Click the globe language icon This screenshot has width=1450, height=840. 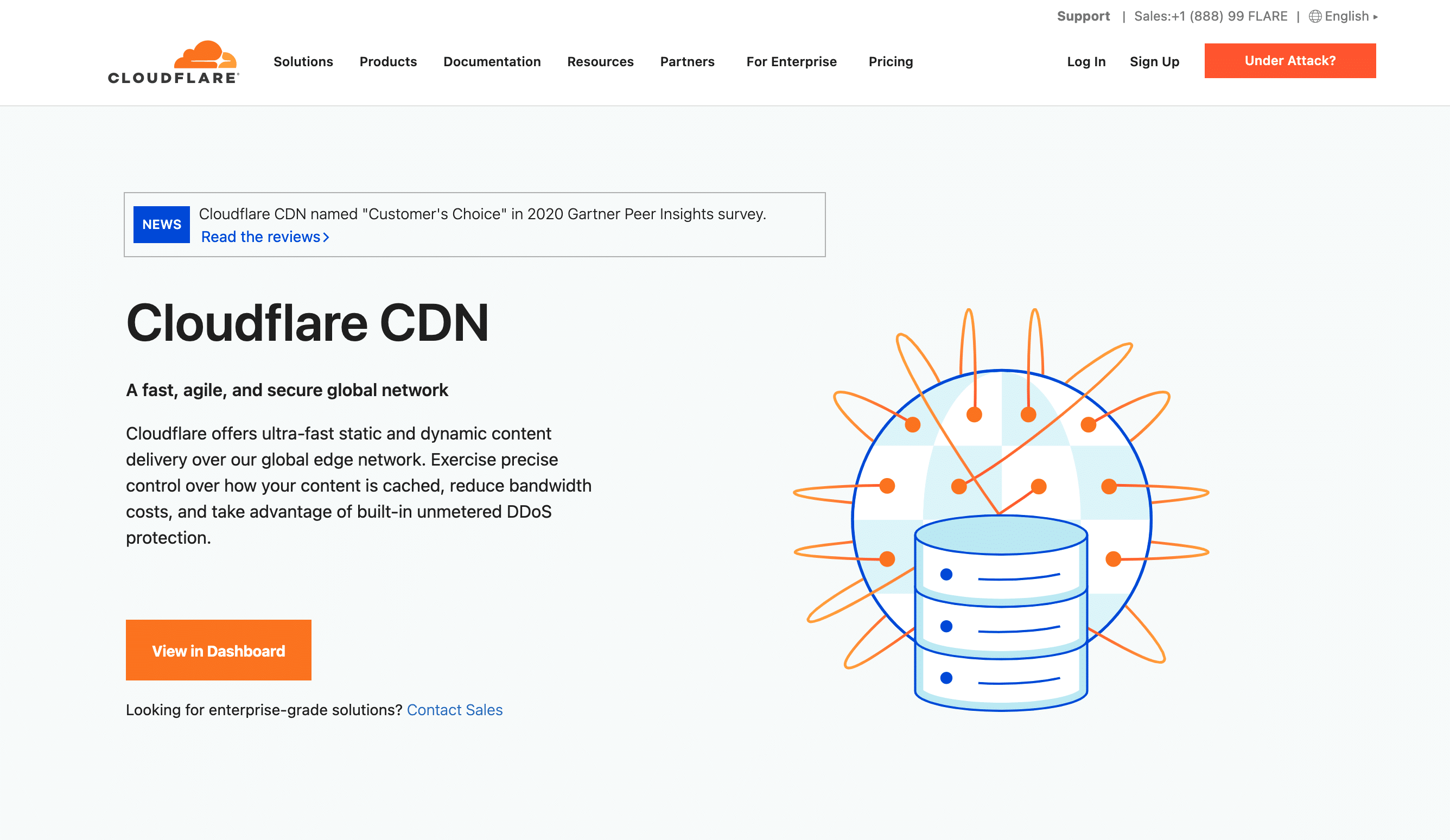click(1314, 16)
